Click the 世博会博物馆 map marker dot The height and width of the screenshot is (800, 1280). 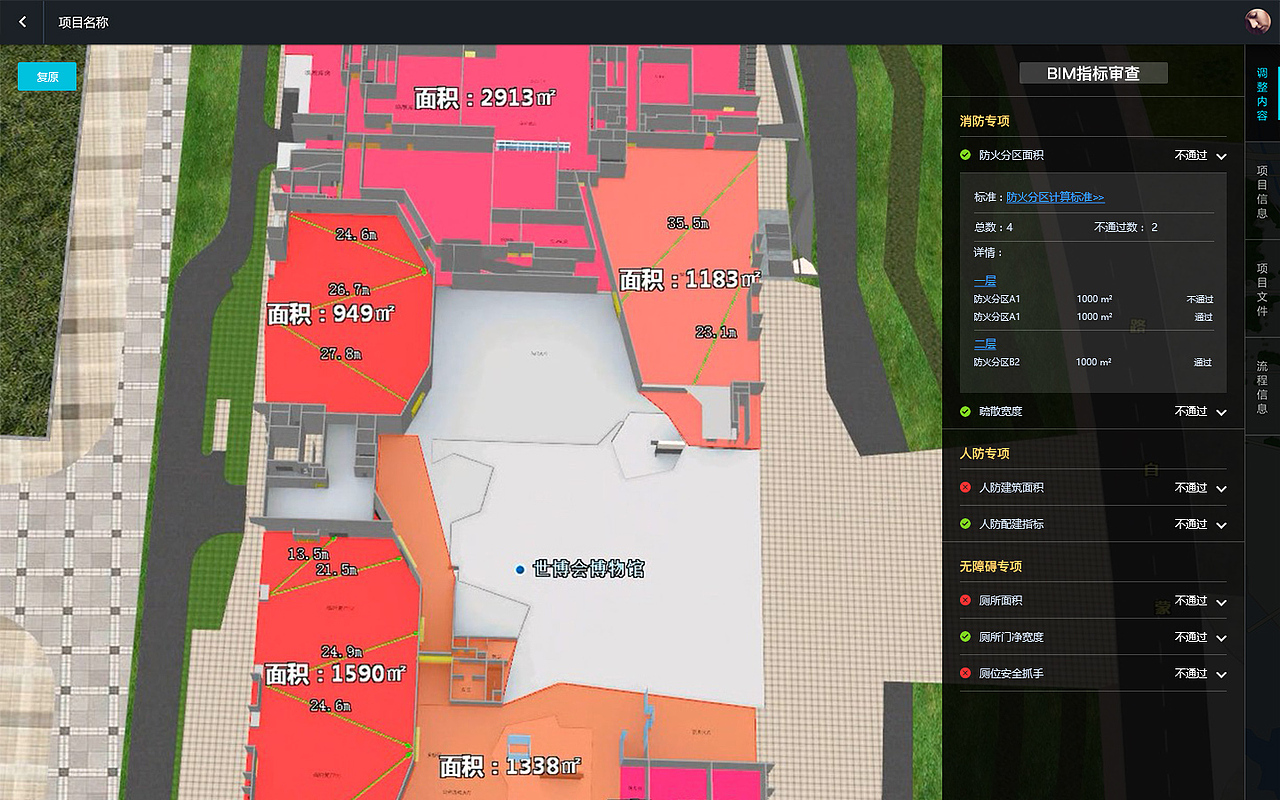[520, 569]
